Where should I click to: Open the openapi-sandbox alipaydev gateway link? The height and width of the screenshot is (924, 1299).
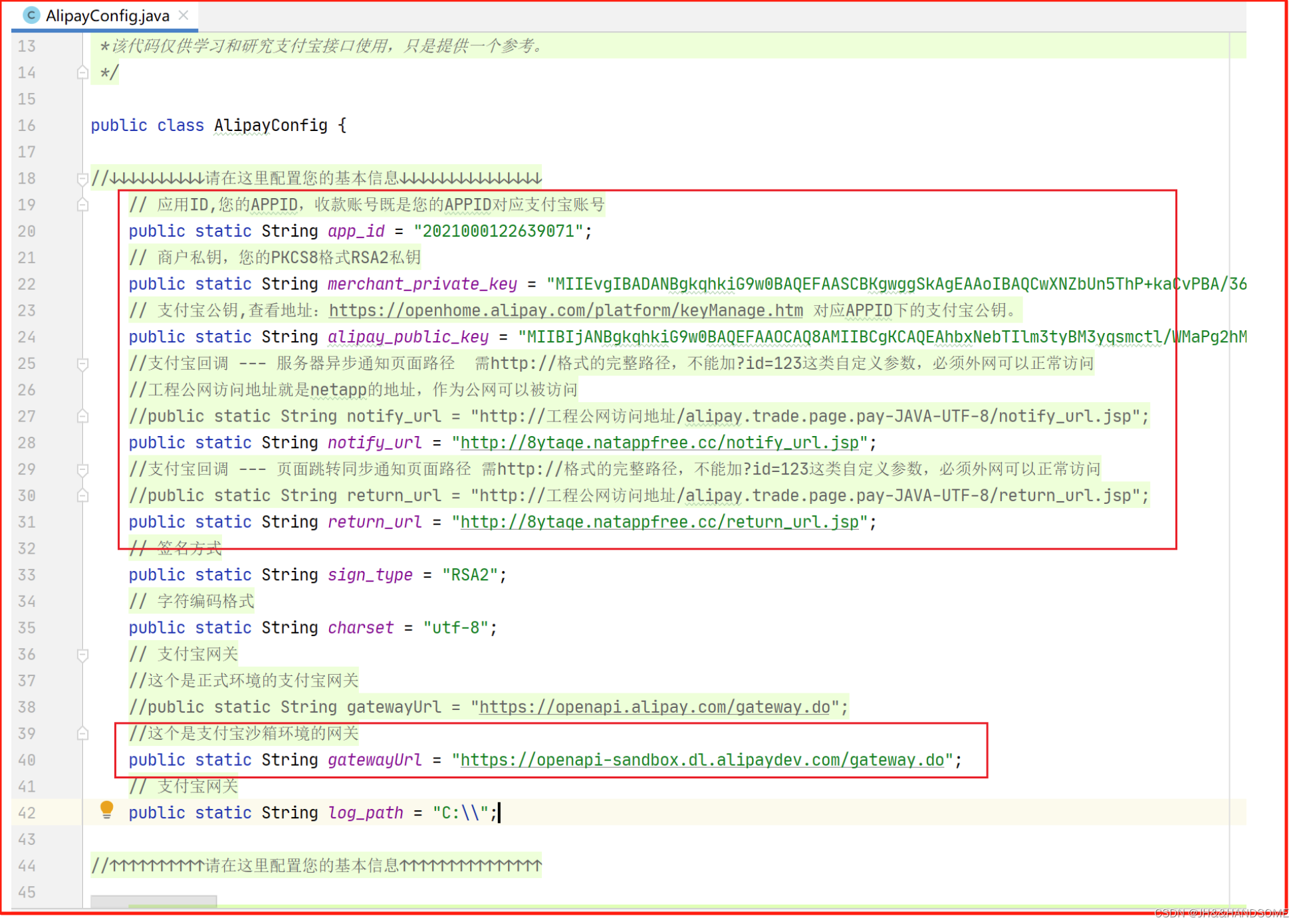702,760
